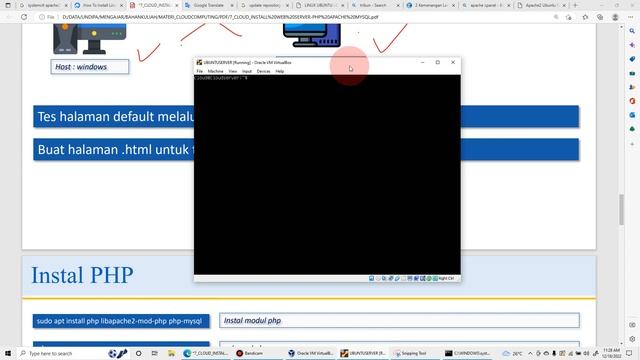
Task: Click the 'Instal PHP' slide heading
Action: (x=82, y=275)
